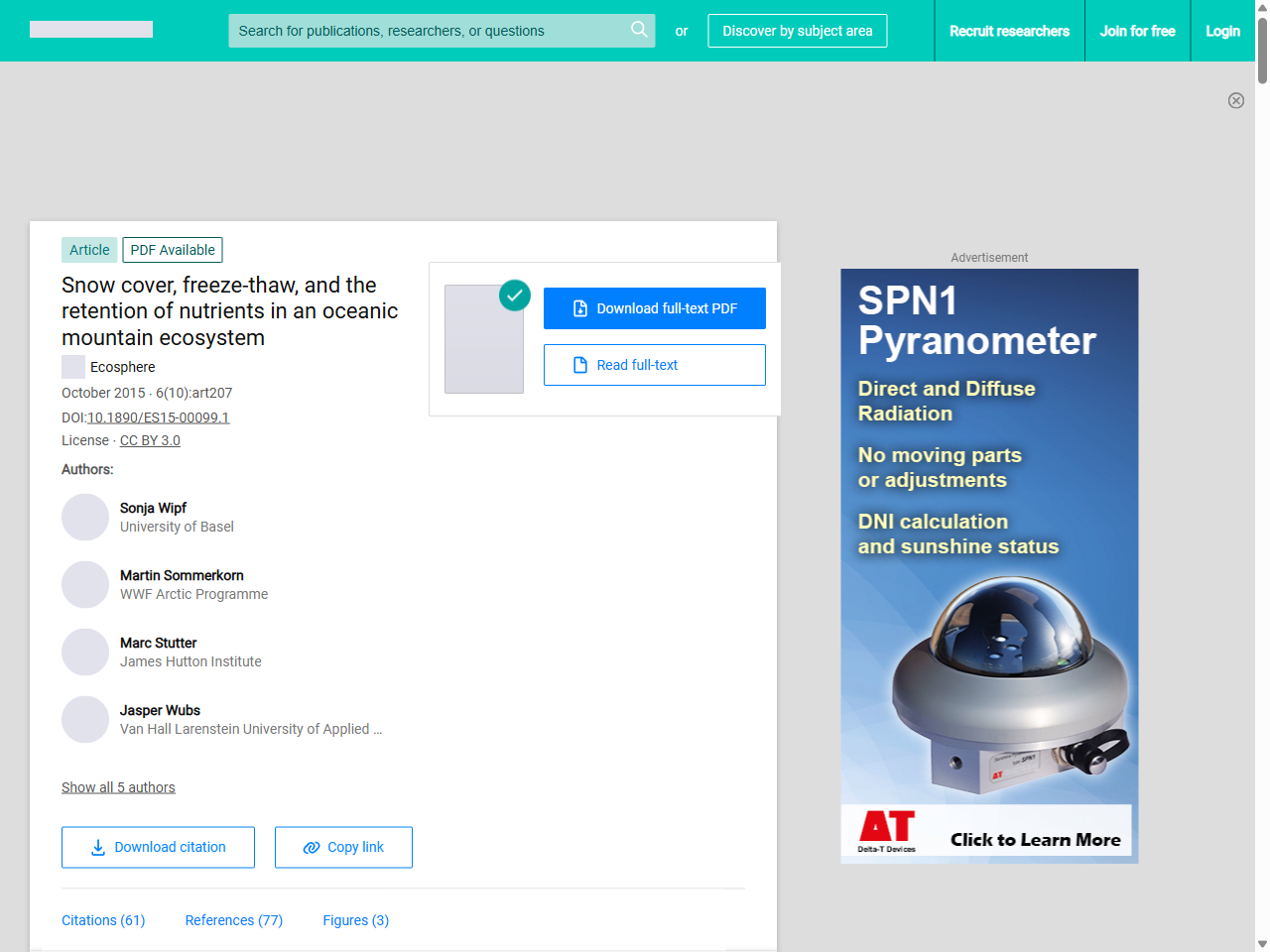Open Martin Sommerkorn author name link
This screenshot has height=952, width=1270.
click(182, 575)
